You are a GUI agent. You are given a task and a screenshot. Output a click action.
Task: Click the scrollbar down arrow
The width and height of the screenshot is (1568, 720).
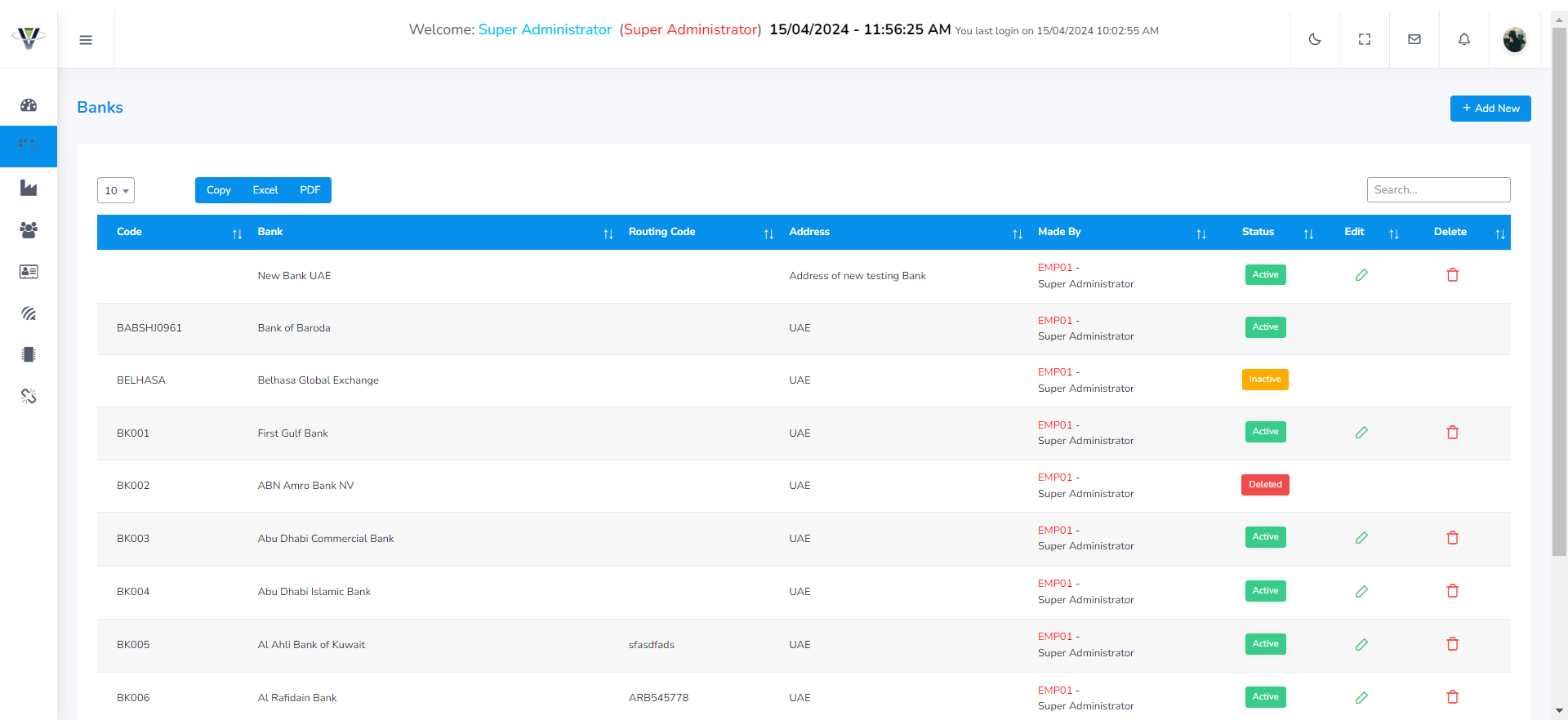pyautogui.click(x=1559, y=711)
